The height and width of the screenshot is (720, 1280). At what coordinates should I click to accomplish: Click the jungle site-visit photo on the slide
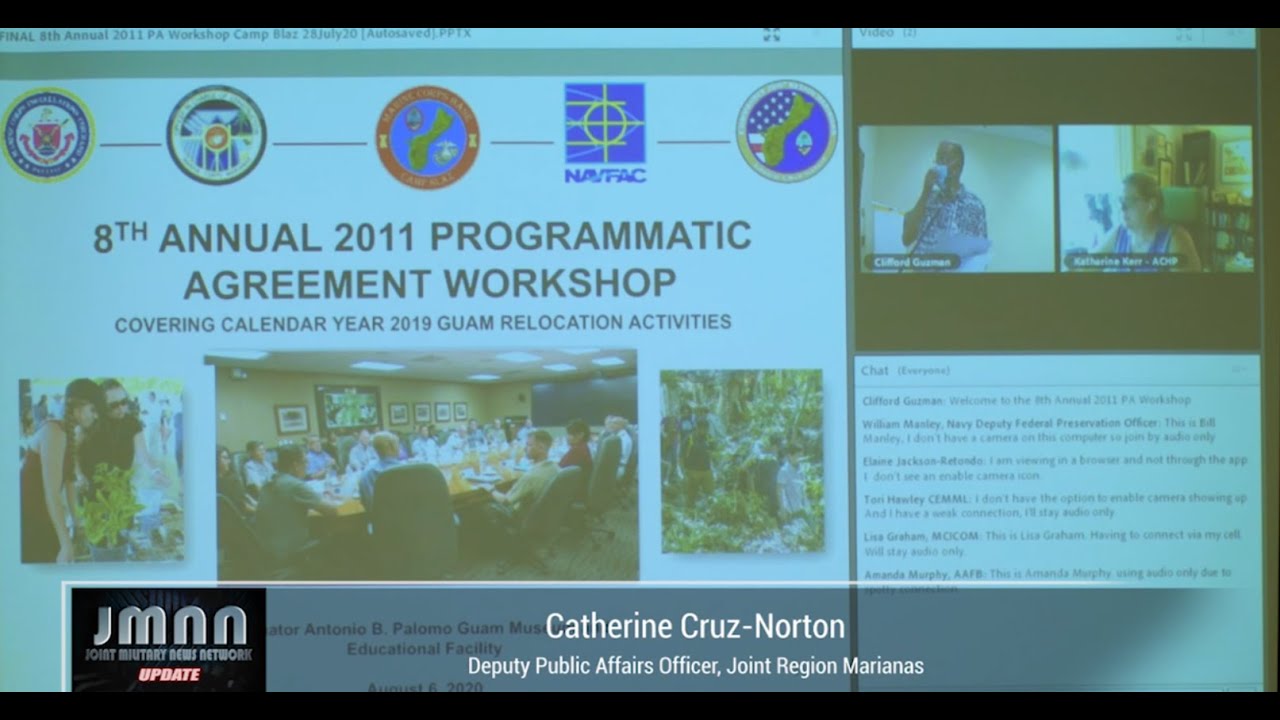[742, 461]
